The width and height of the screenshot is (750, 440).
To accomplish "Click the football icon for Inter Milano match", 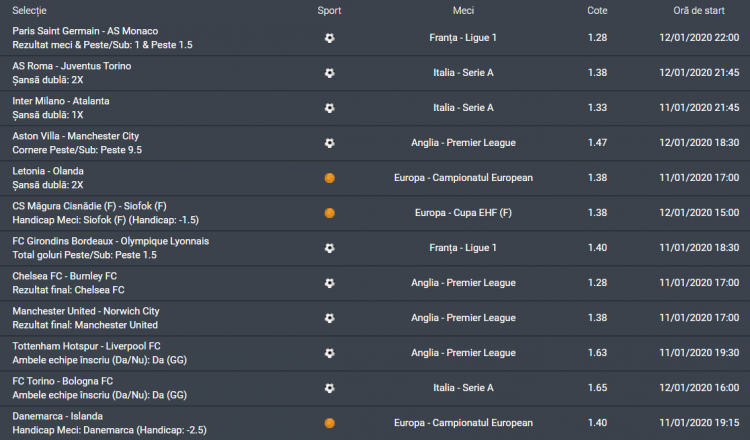I will pos(330,108).
